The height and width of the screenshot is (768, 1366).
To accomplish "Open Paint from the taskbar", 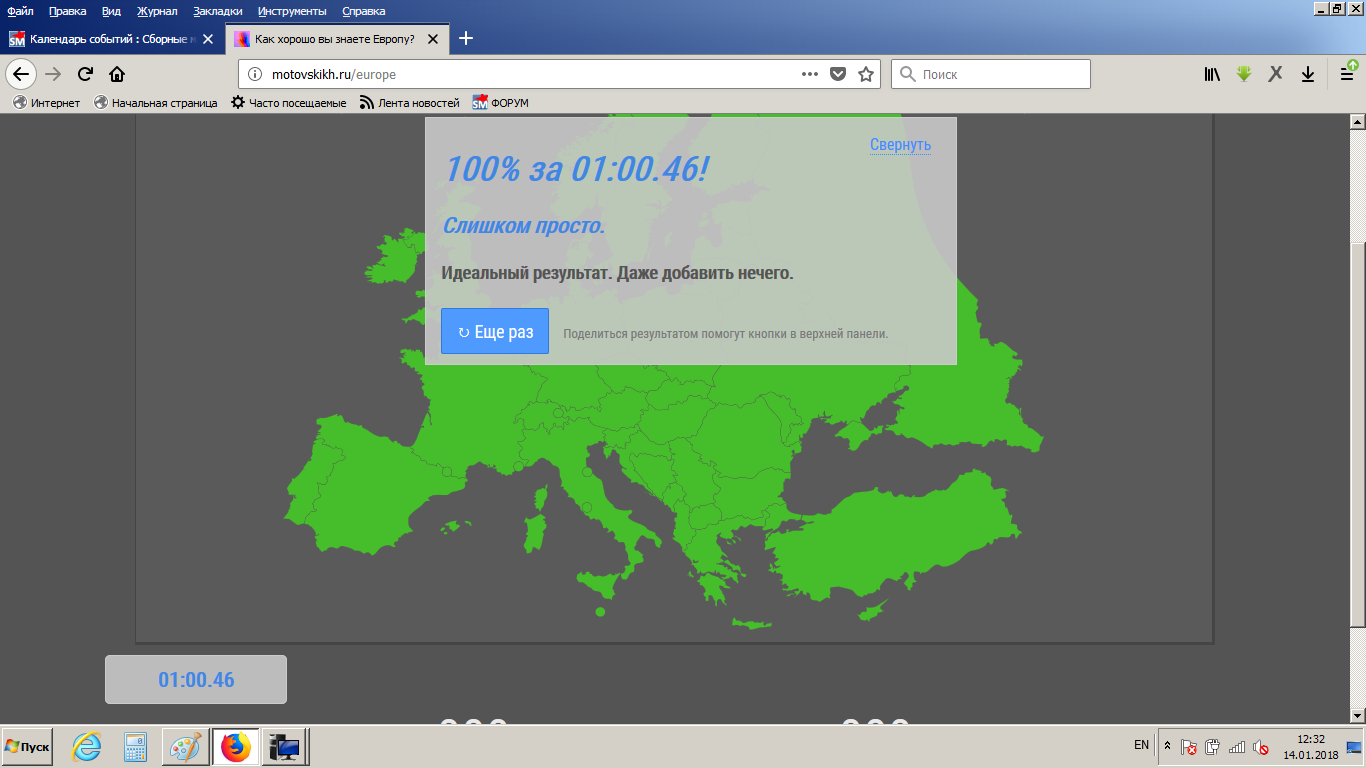I will click(x=185, y=746).
